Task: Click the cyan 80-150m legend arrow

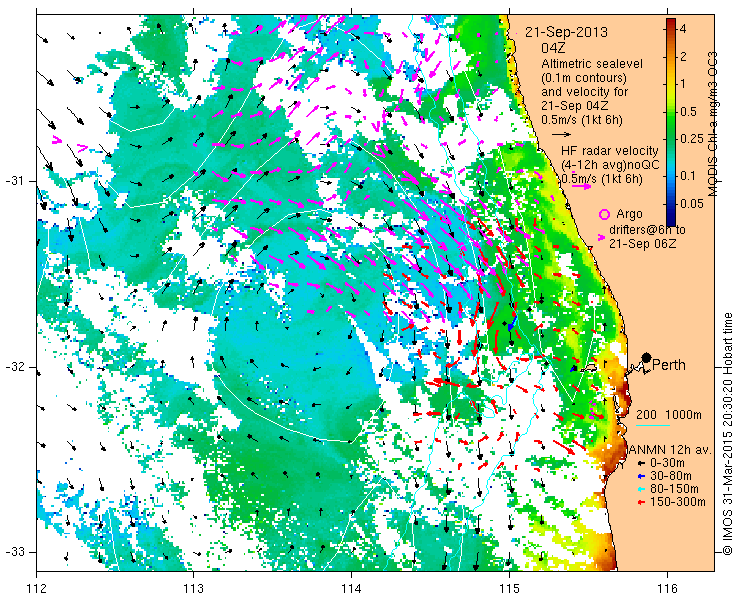Action: 641,490
